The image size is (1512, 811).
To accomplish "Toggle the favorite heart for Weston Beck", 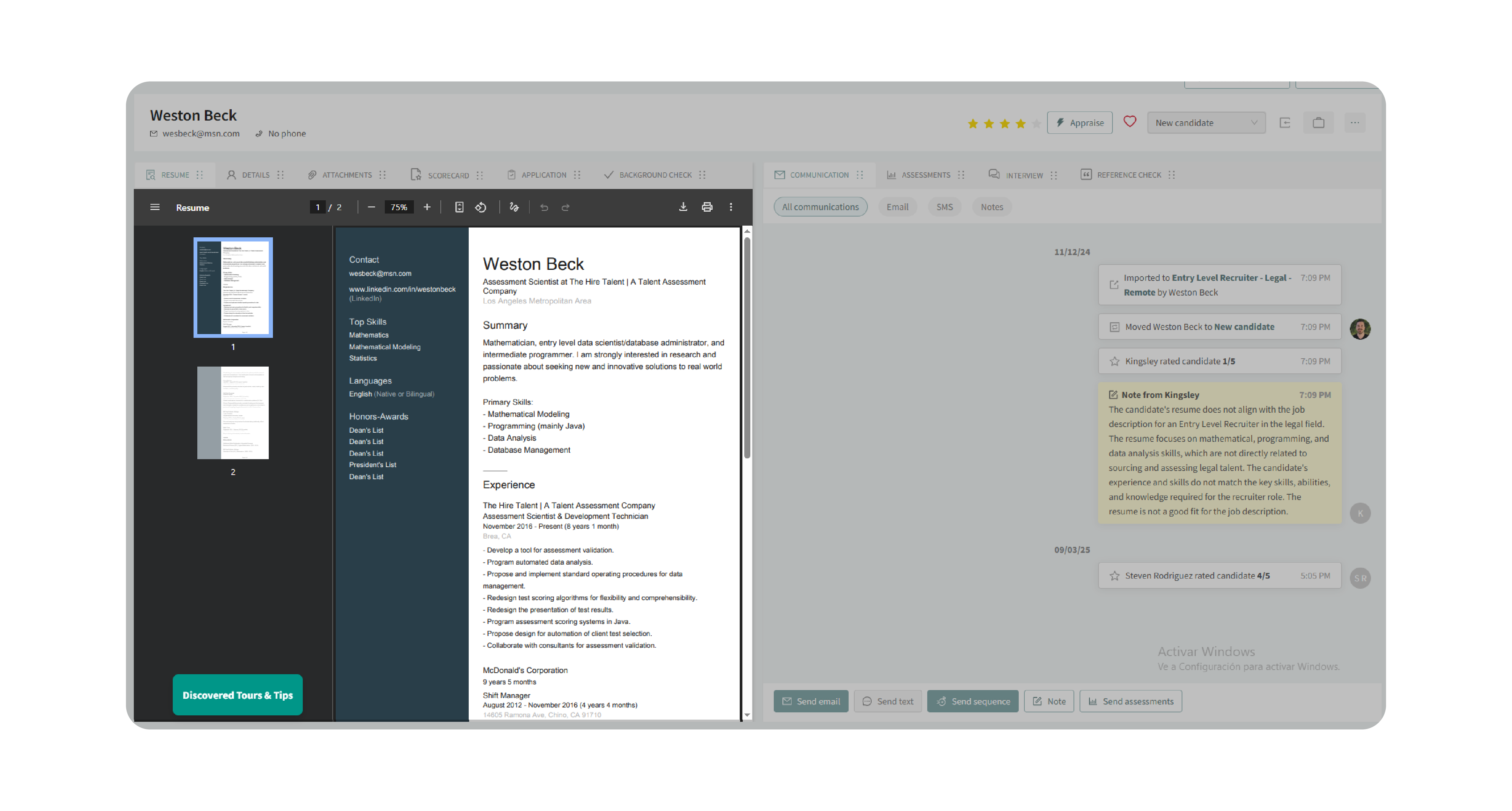I will click(1129, 122).
